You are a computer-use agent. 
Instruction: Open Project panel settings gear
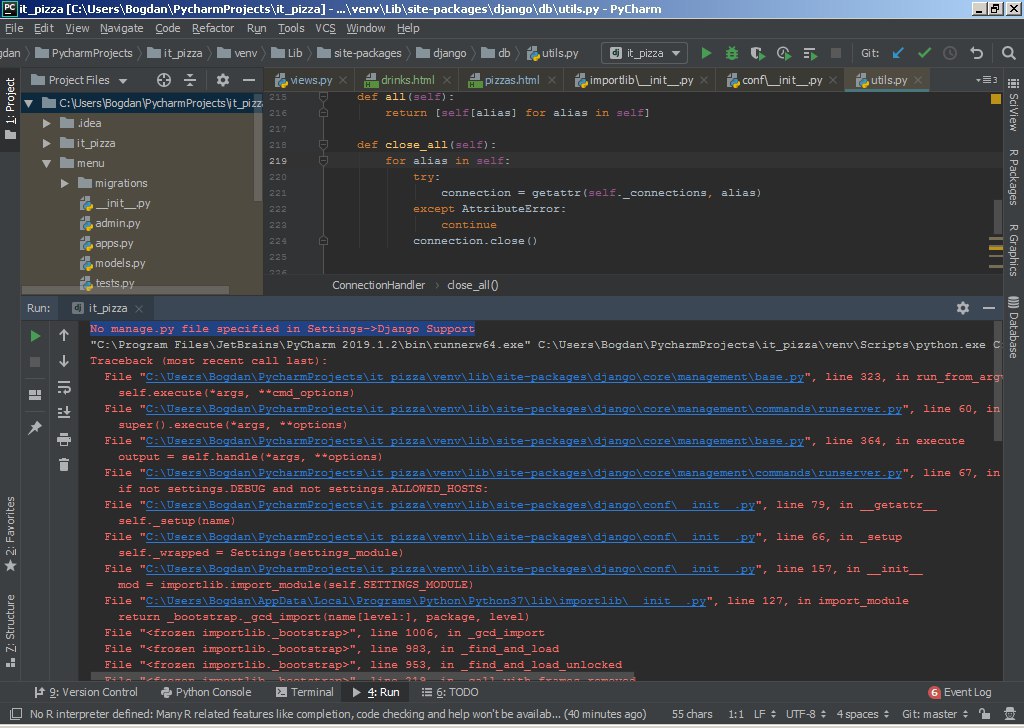click(223, 80)
